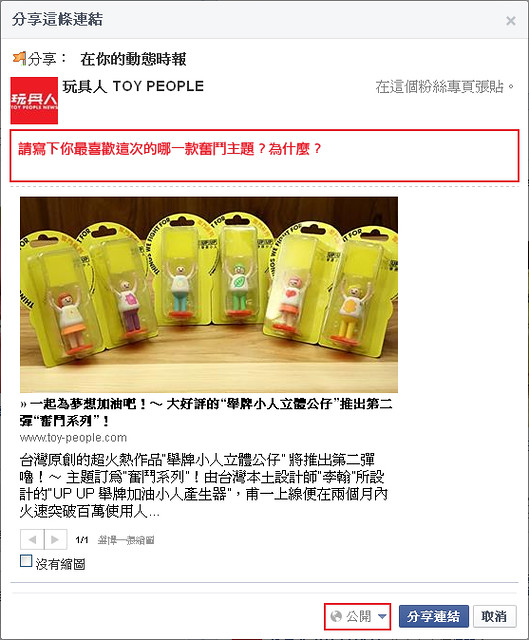529x640 pixels.
Task: Click the 取消 button
Action: (494, 616)
